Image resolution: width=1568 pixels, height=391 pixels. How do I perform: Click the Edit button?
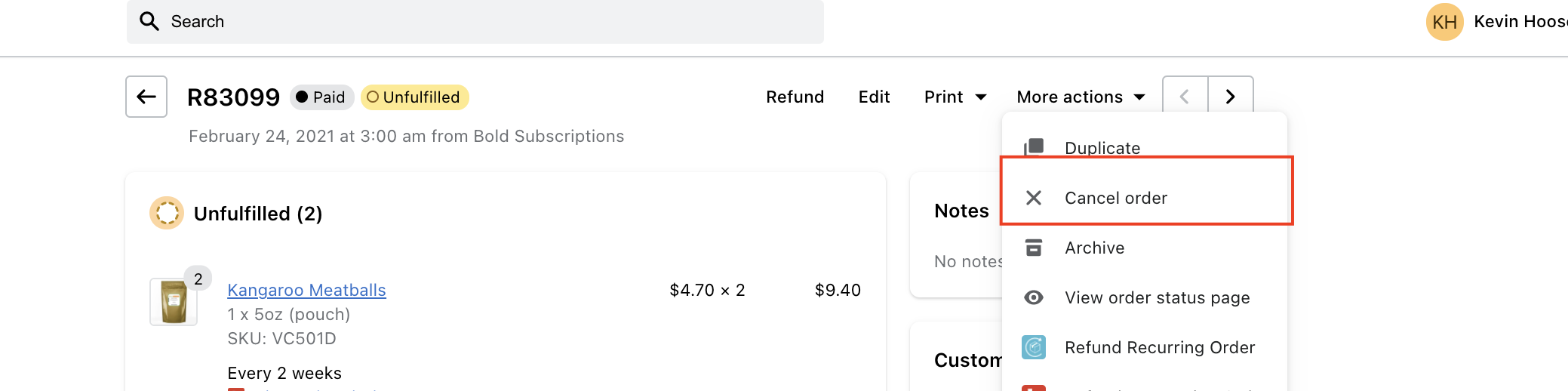875,97
